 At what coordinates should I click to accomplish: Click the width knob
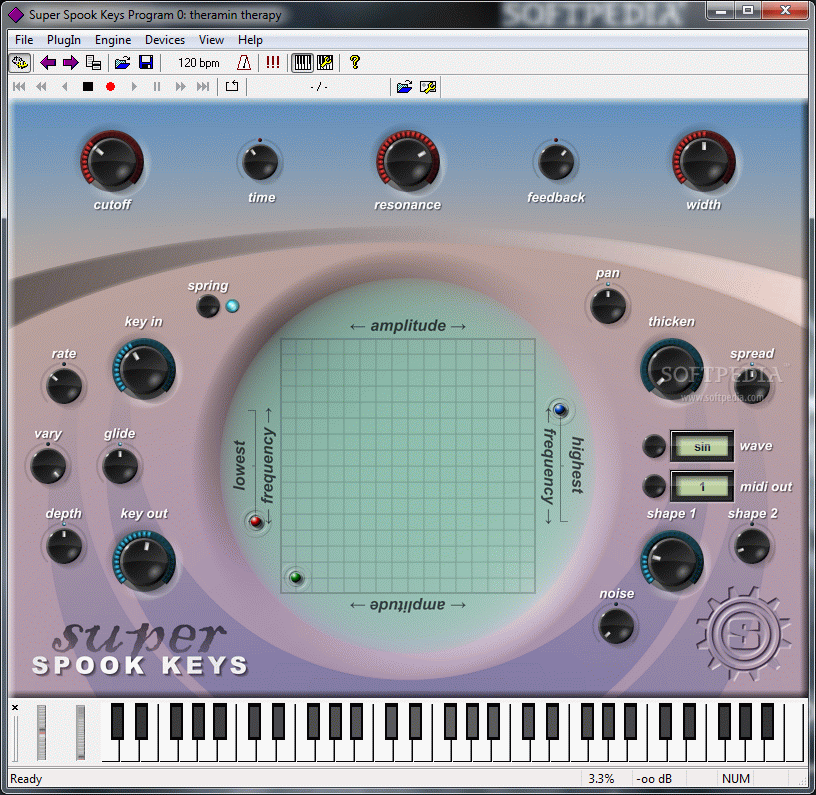[704, 161]
